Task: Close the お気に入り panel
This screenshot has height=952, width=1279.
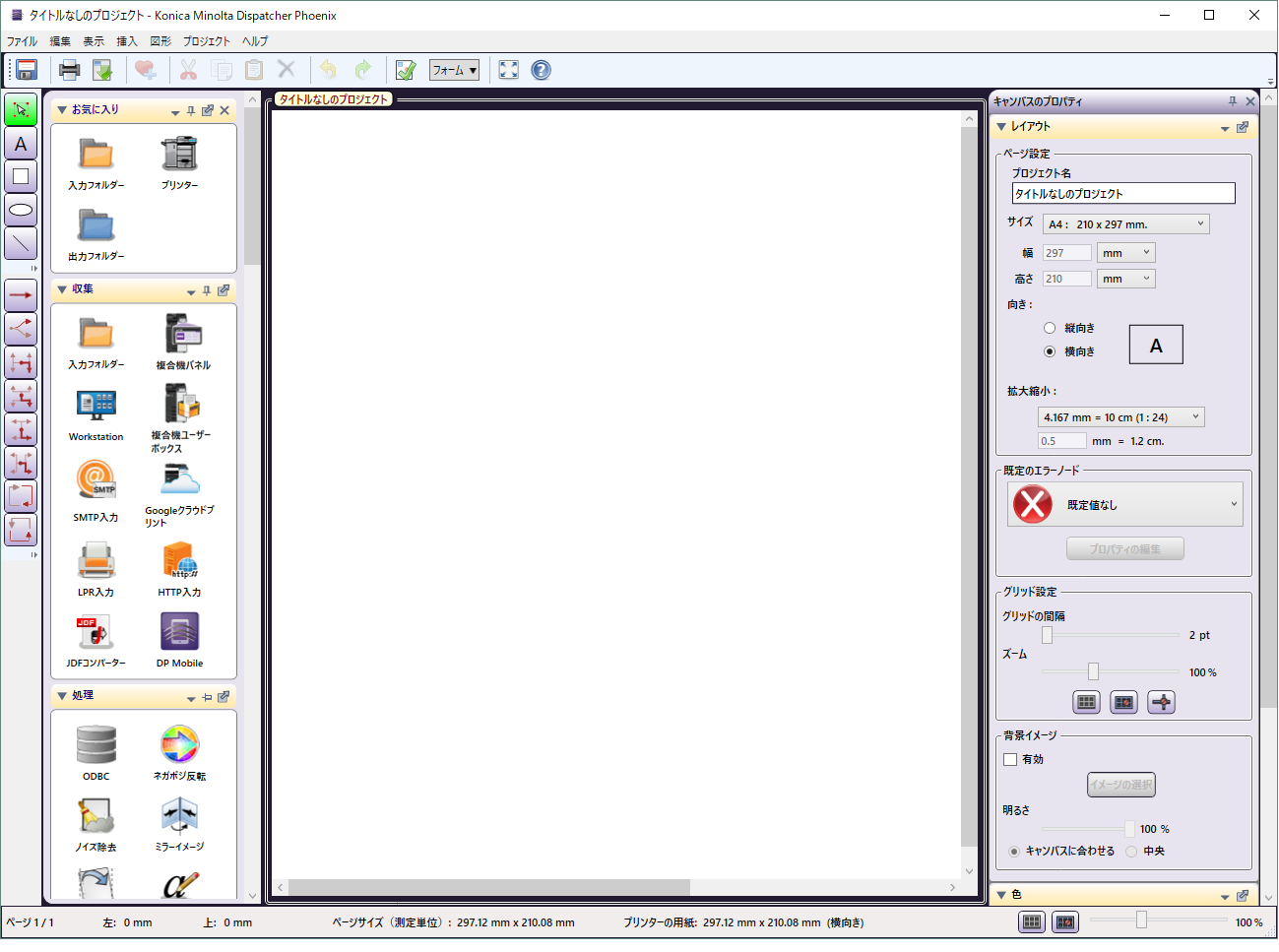Action: click(x=224, y=110)
